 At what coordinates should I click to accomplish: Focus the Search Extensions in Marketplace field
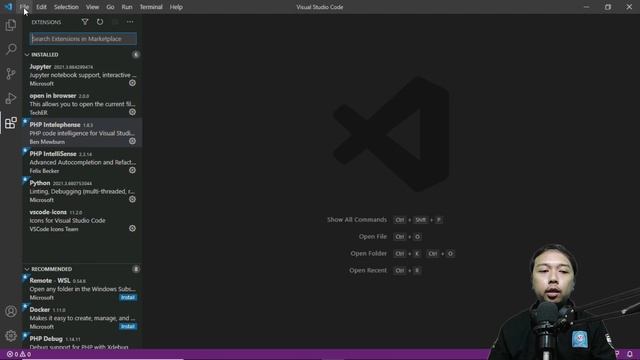83,39
